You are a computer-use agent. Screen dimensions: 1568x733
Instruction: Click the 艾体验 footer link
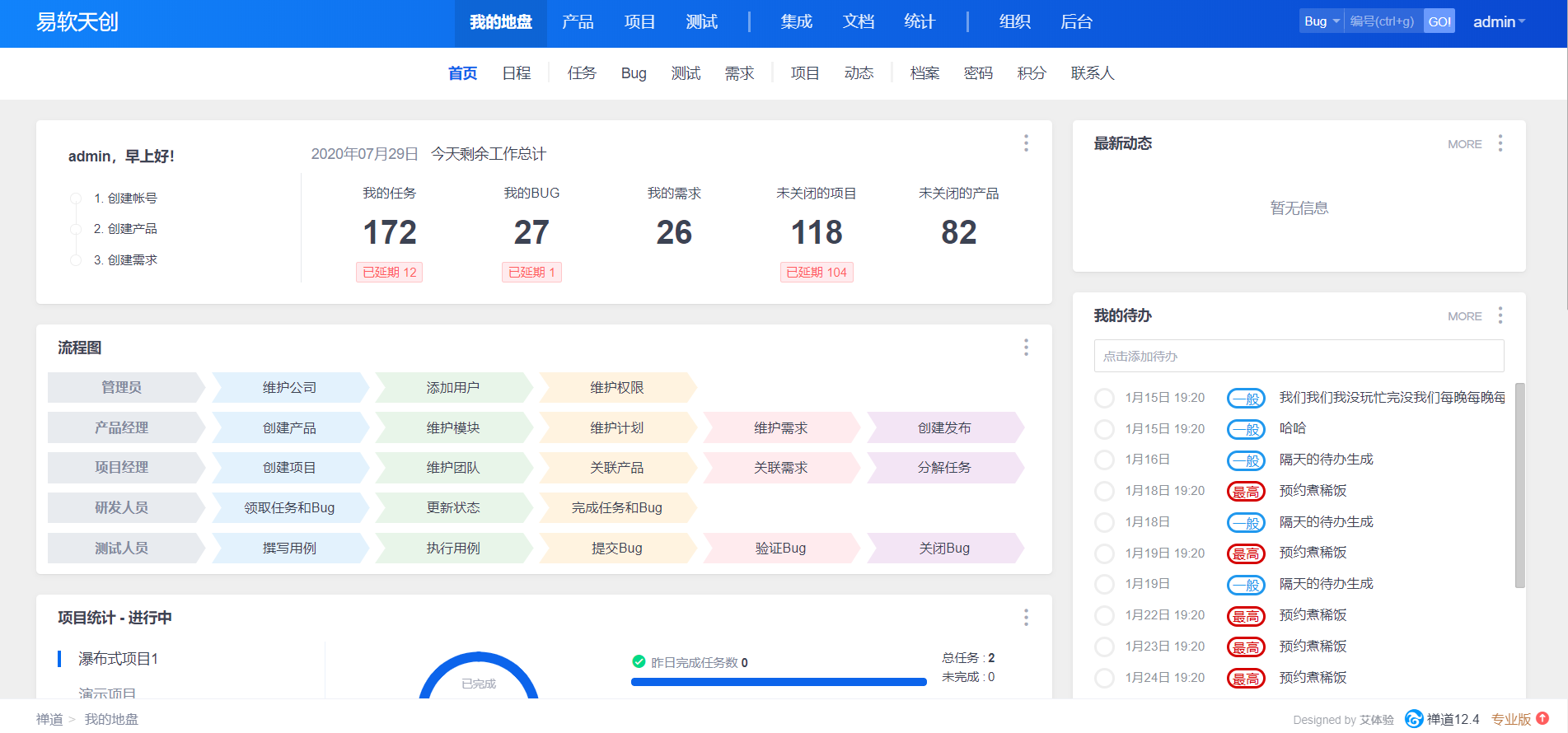point(1376,720)
